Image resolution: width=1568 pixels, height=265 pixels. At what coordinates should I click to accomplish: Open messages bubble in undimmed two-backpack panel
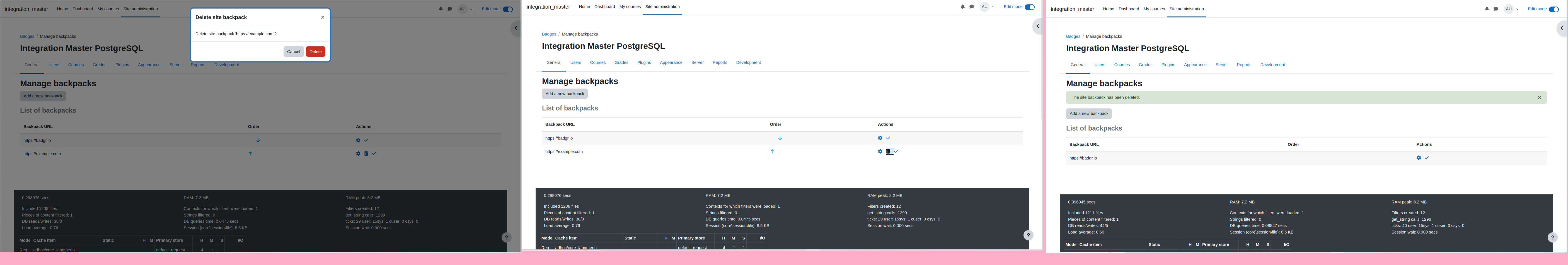971,7
